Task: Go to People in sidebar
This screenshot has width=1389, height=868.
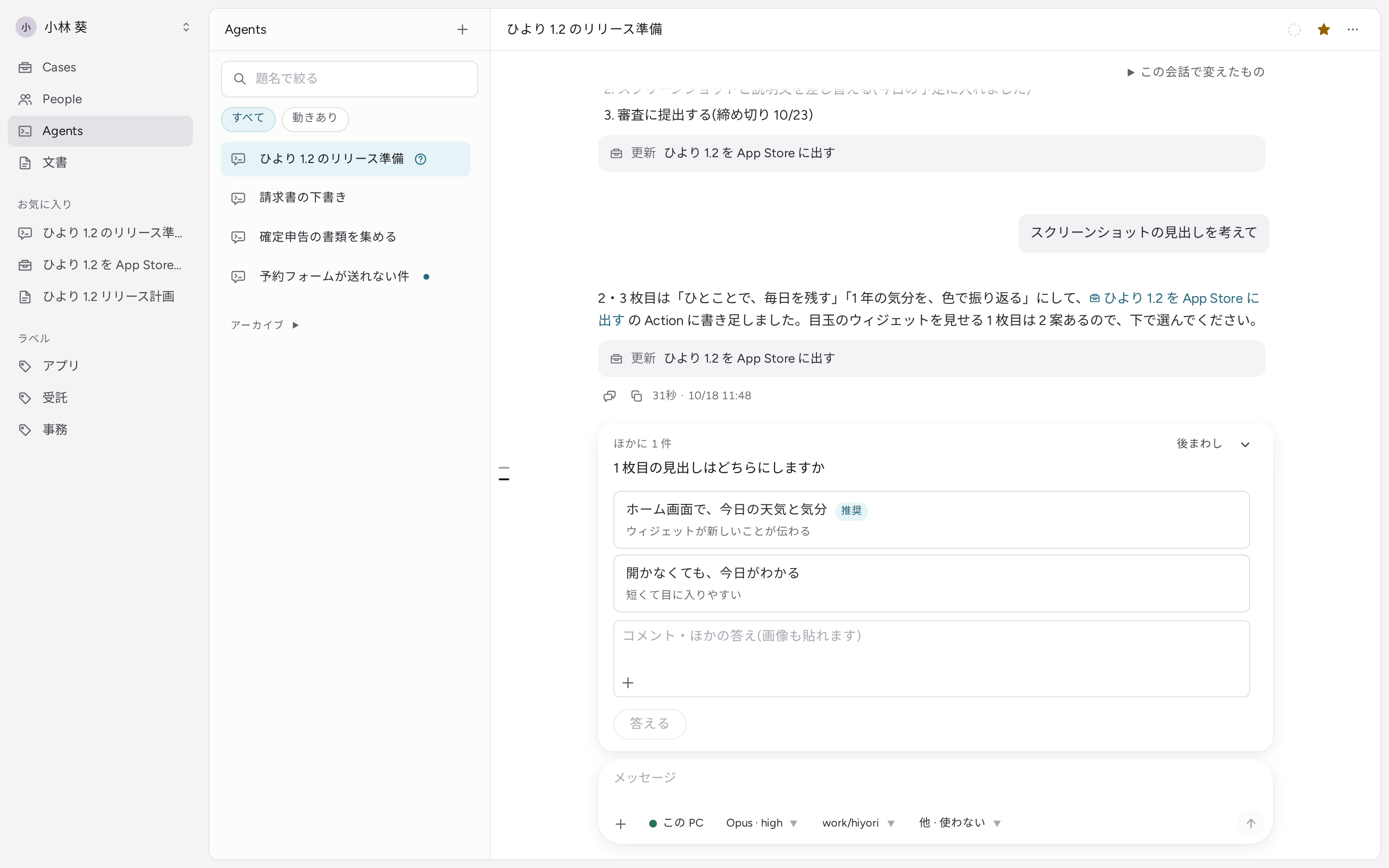Action: coord(100,99)
